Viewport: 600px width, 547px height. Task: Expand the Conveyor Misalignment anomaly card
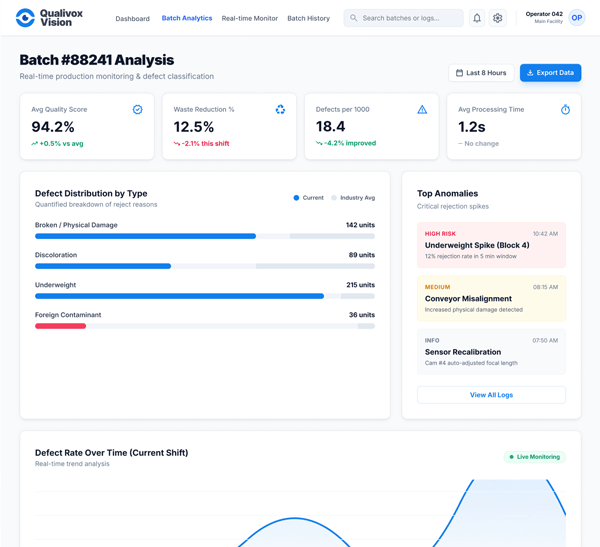491,298
